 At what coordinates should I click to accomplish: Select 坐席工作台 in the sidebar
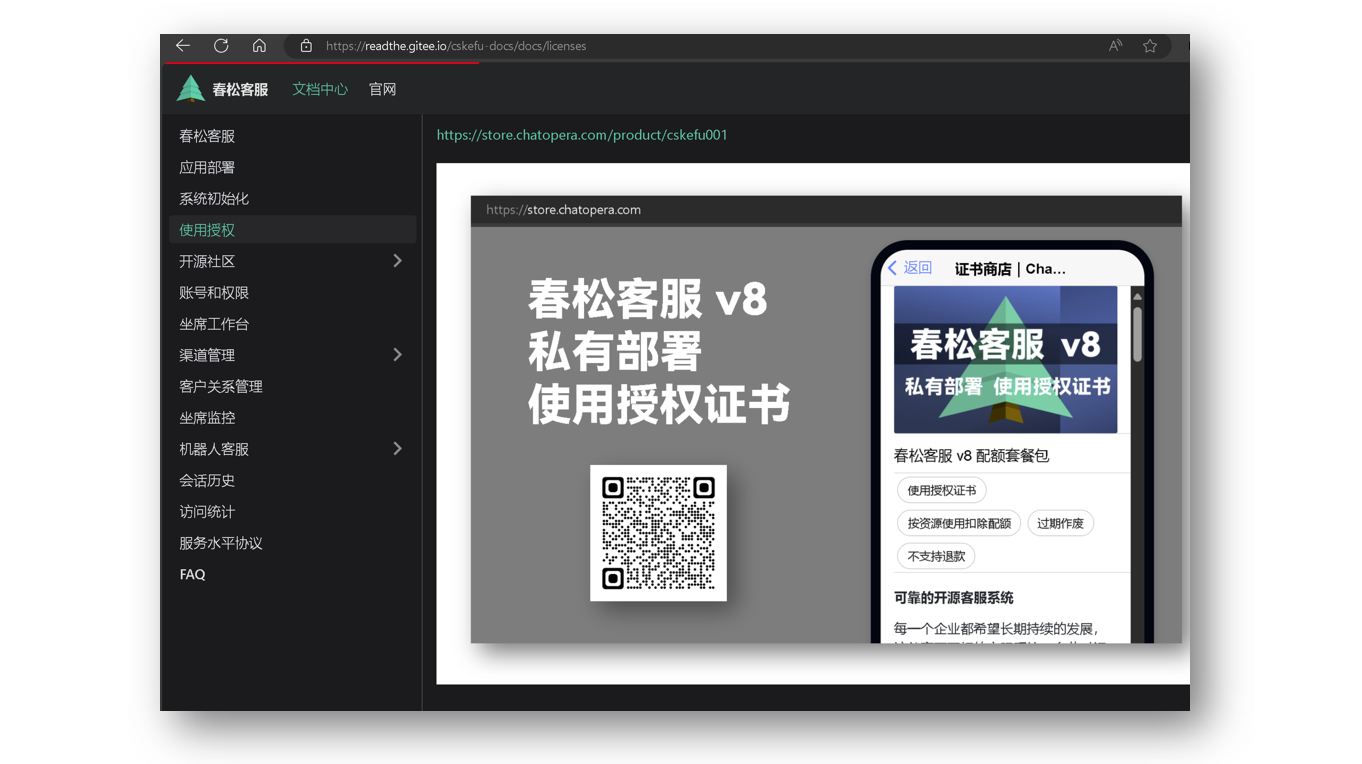[214, 324]
